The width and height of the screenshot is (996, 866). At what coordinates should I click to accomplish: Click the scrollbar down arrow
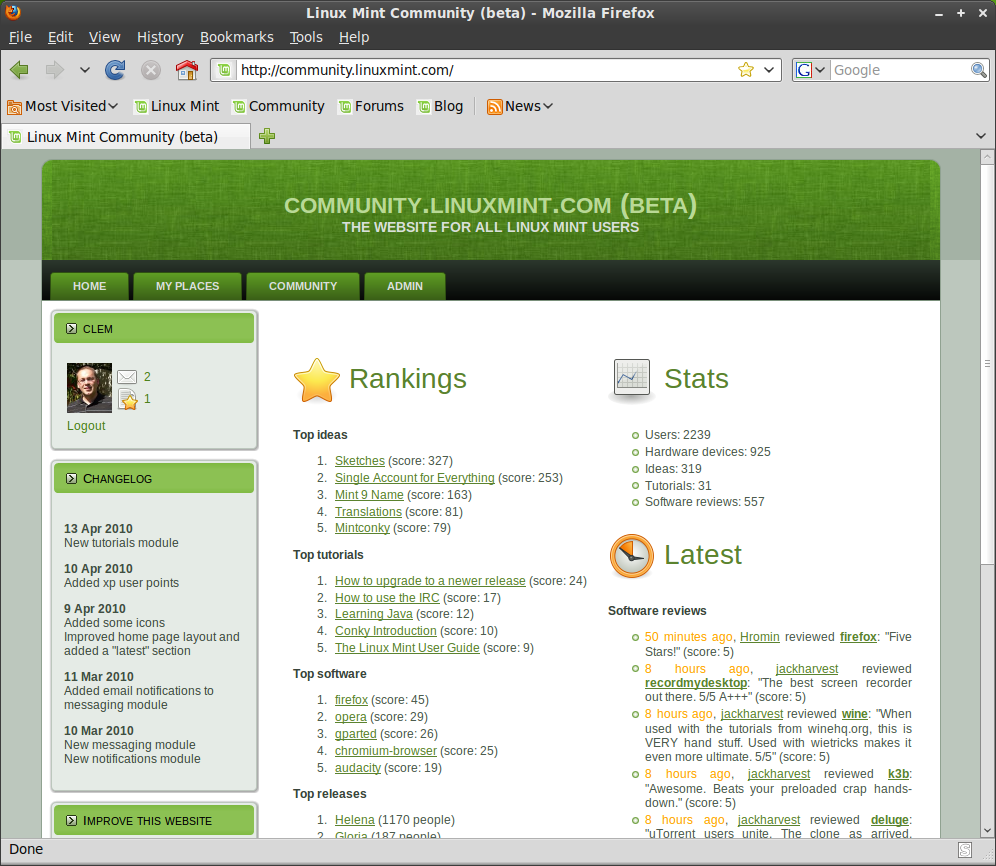click(x=987, y=830)
